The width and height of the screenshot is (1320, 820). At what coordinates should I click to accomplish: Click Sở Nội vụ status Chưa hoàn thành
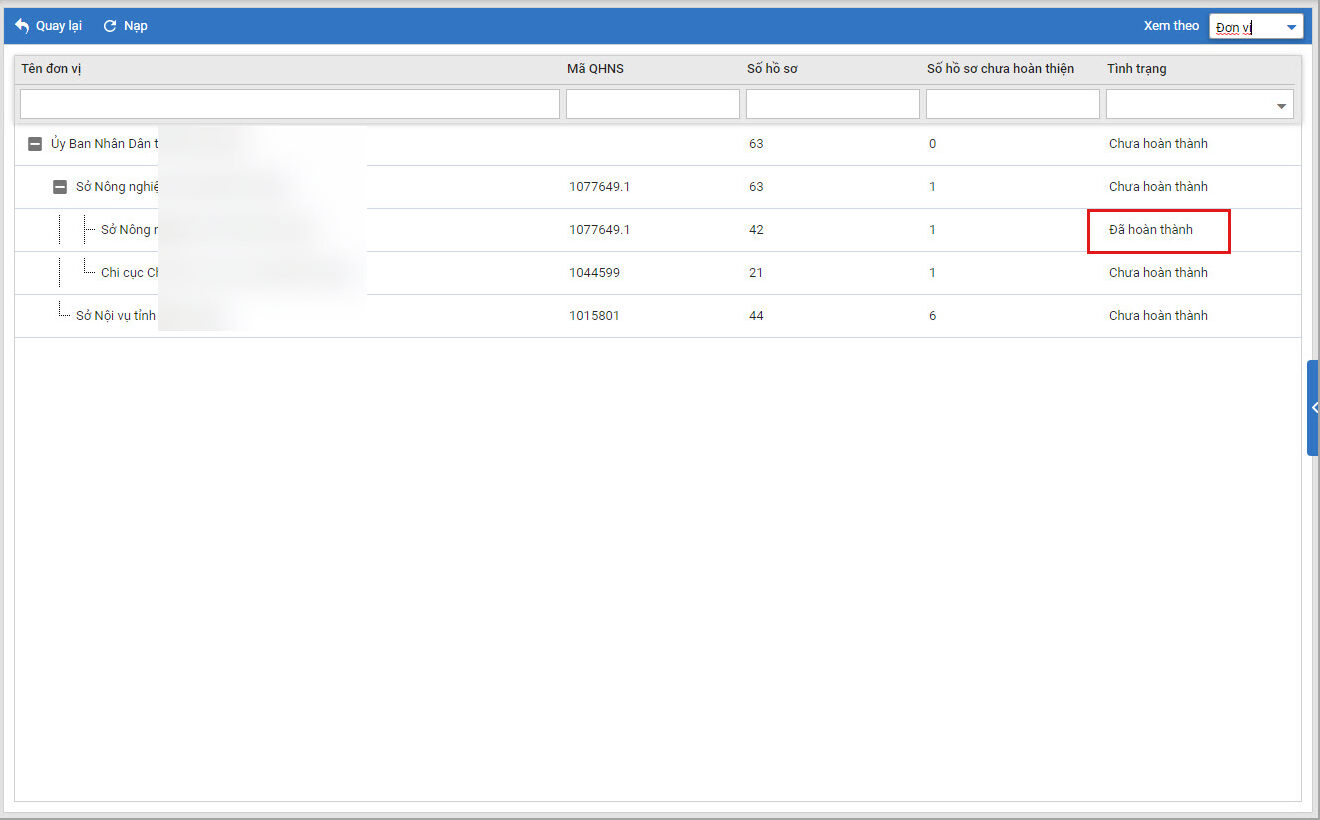pyautogui.click(x=1158, y=316)
